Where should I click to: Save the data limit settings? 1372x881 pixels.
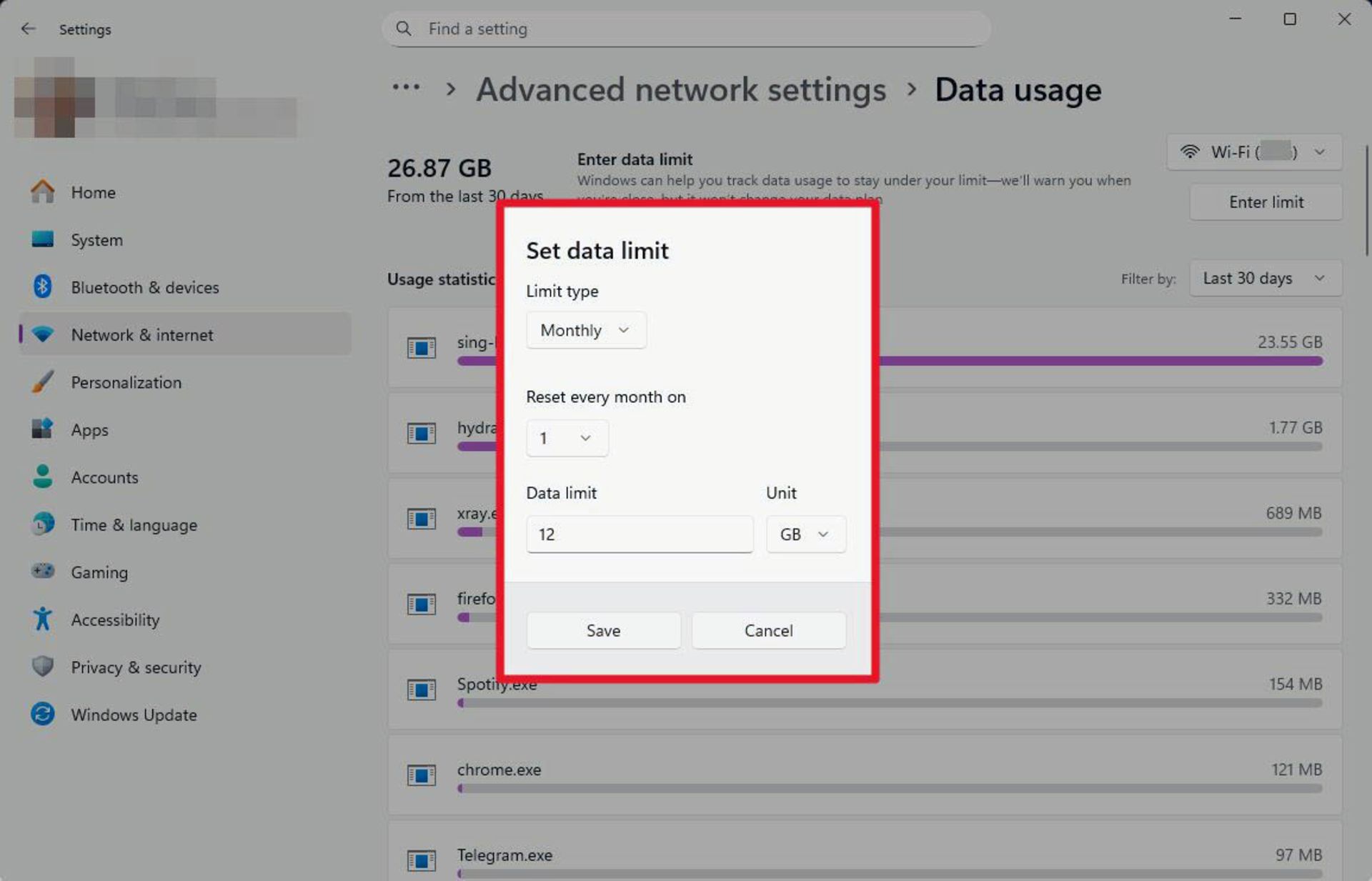pos(602,630)
